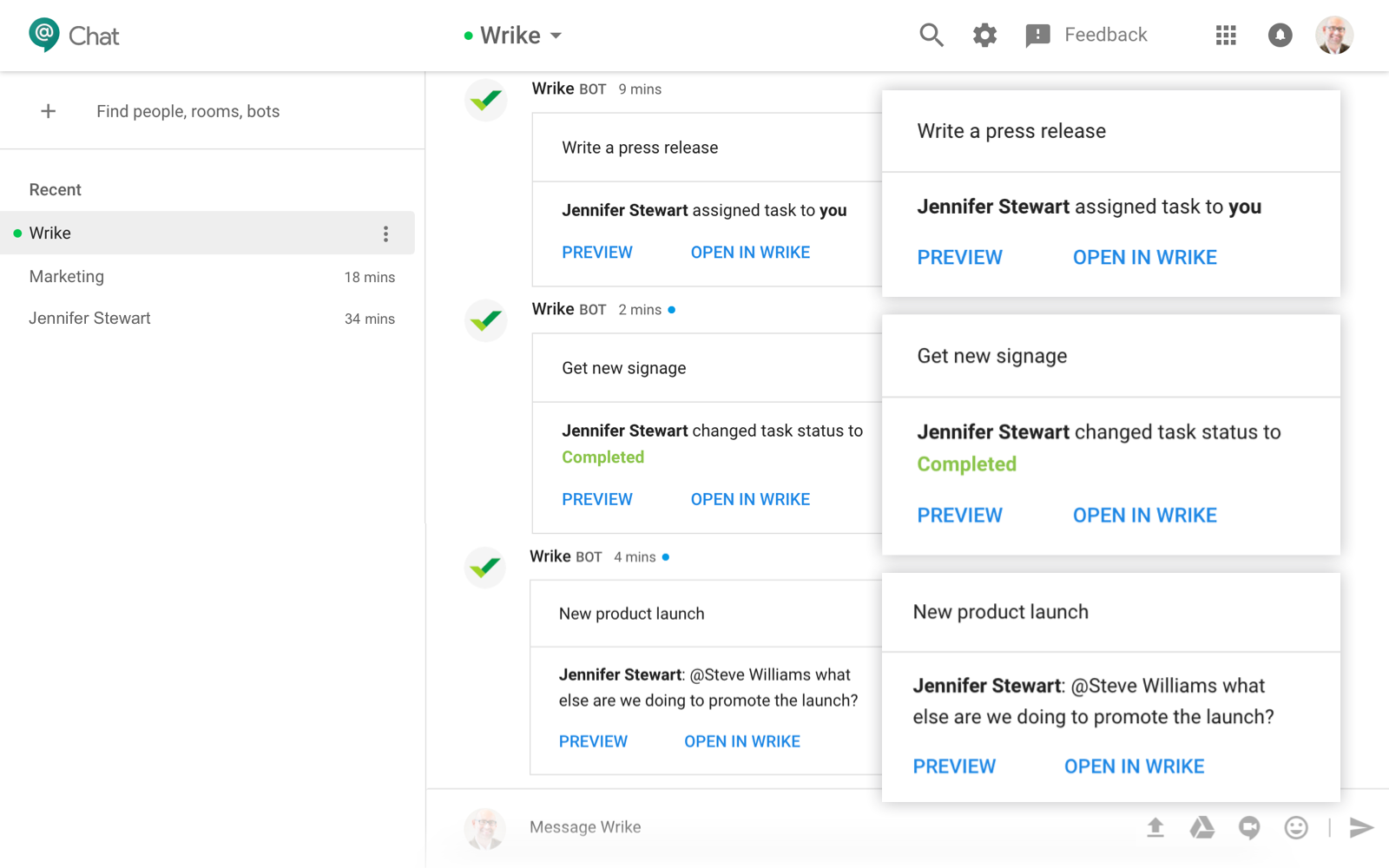The height and width of the screenshot is (868, 1389).
Task: Click the plus icon to start a chat
Action: (x=49, y=111)
